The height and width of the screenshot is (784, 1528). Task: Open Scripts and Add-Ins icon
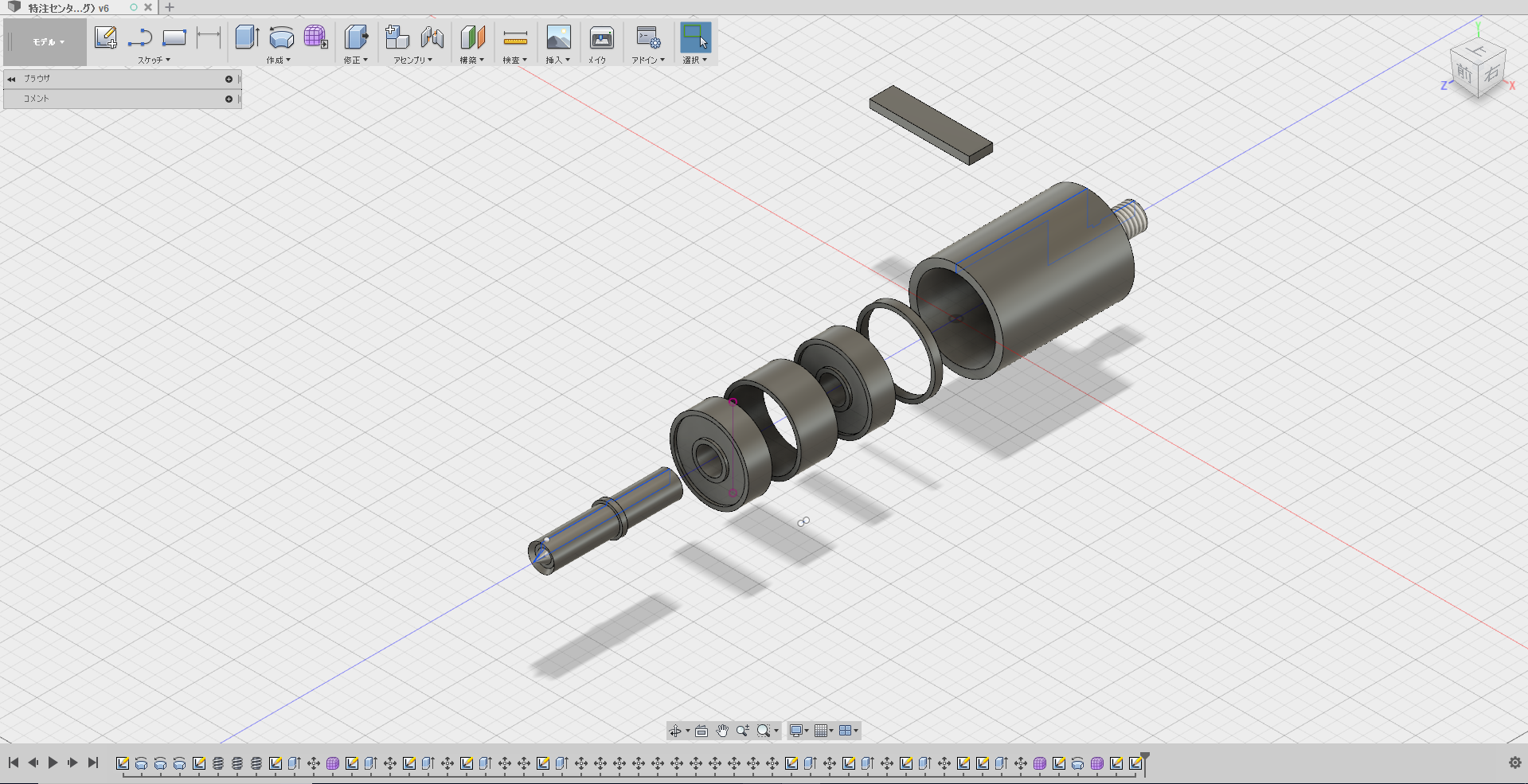click(647, 37)
